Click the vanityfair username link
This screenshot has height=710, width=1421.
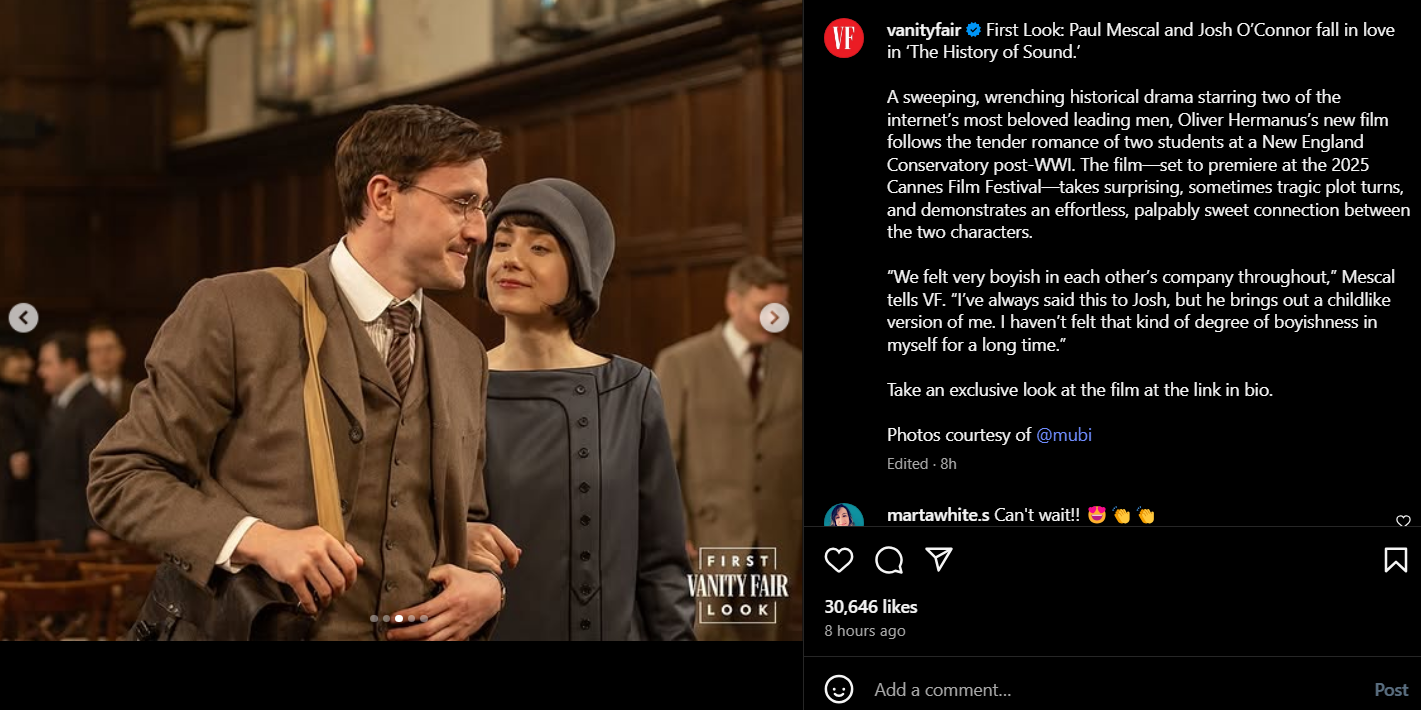point(924,30)
